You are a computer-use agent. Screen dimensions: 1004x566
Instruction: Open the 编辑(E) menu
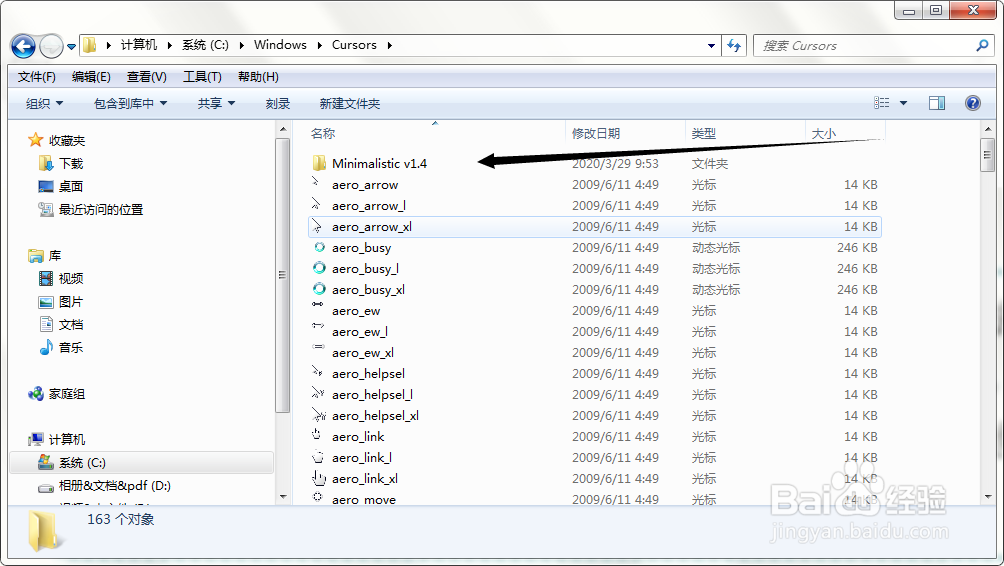pyautogui.click(x=91, y=77)
